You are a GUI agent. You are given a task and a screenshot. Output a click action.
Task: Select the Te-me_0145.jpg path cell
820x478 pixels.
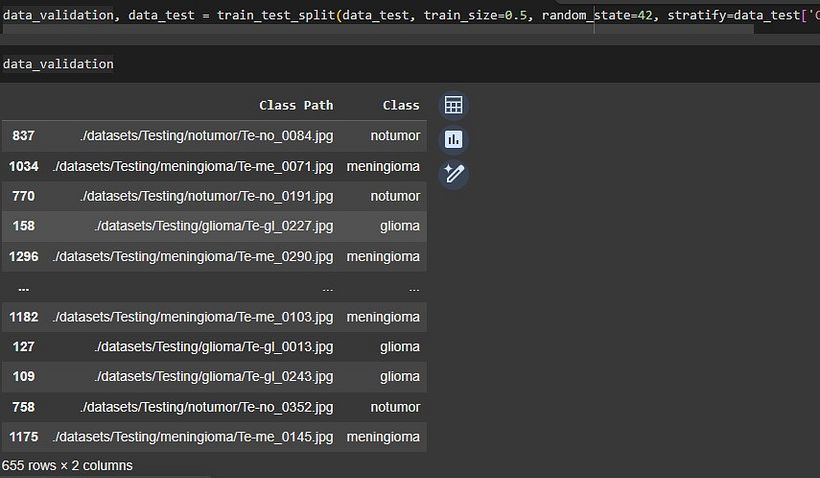(x=193, y=437)
